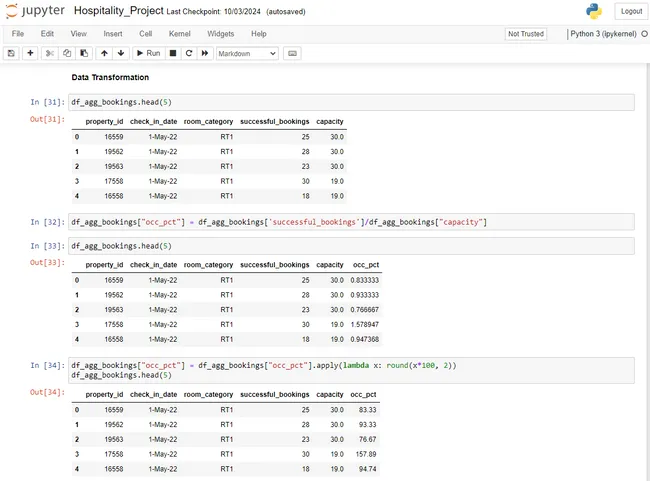Click the Jupyter logo
Screen dimensions: 650x481
[x=35, y=11]
